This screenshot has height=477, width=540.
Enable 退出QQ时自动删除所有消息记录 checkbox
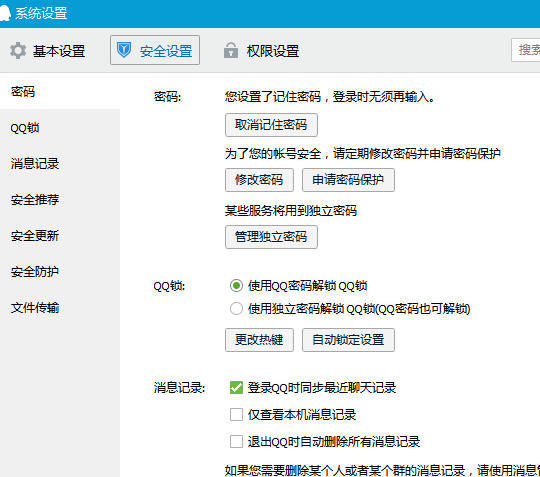coord(236,442)
